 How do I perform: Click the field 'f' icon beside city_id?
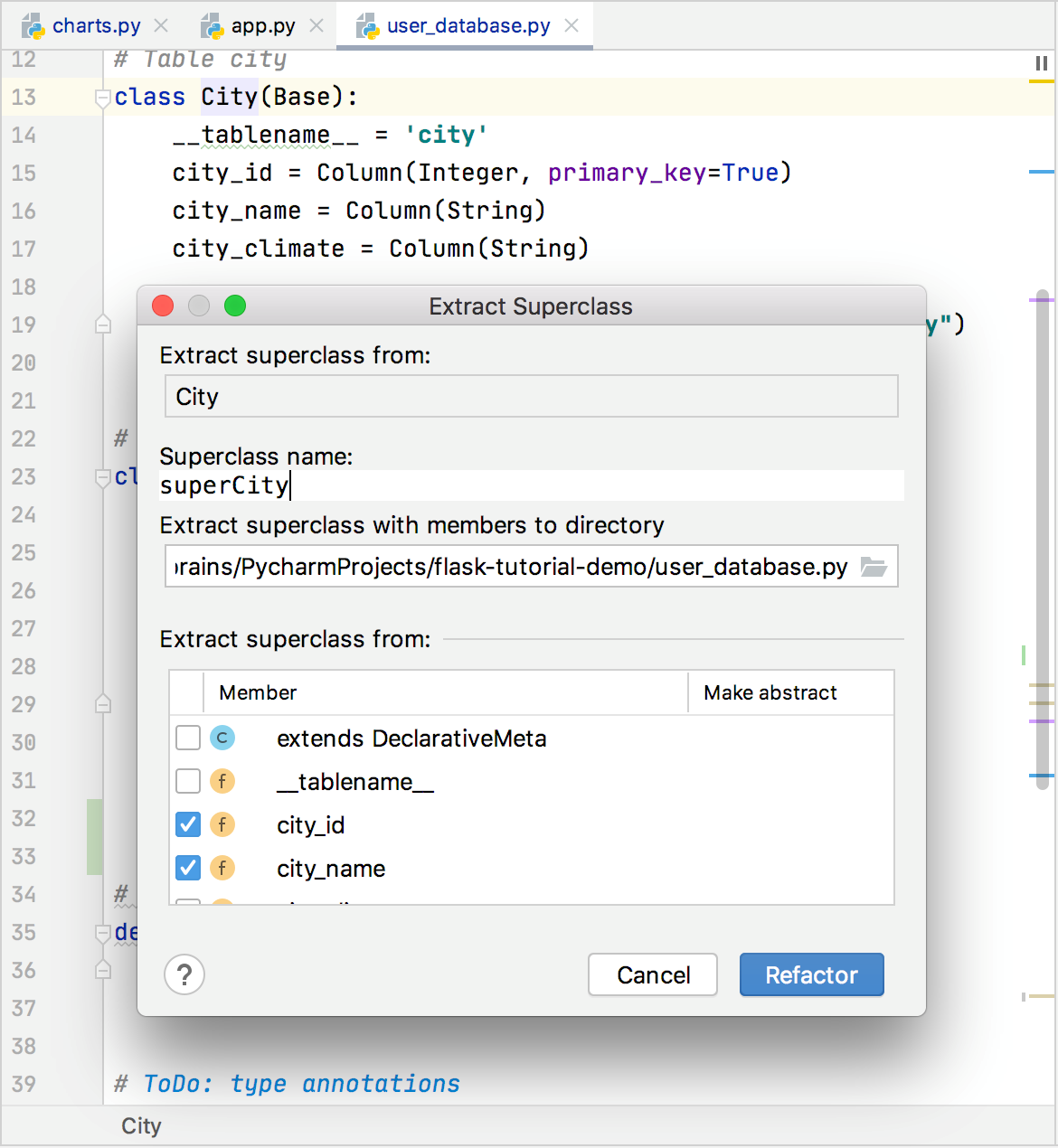coord(222,824)
